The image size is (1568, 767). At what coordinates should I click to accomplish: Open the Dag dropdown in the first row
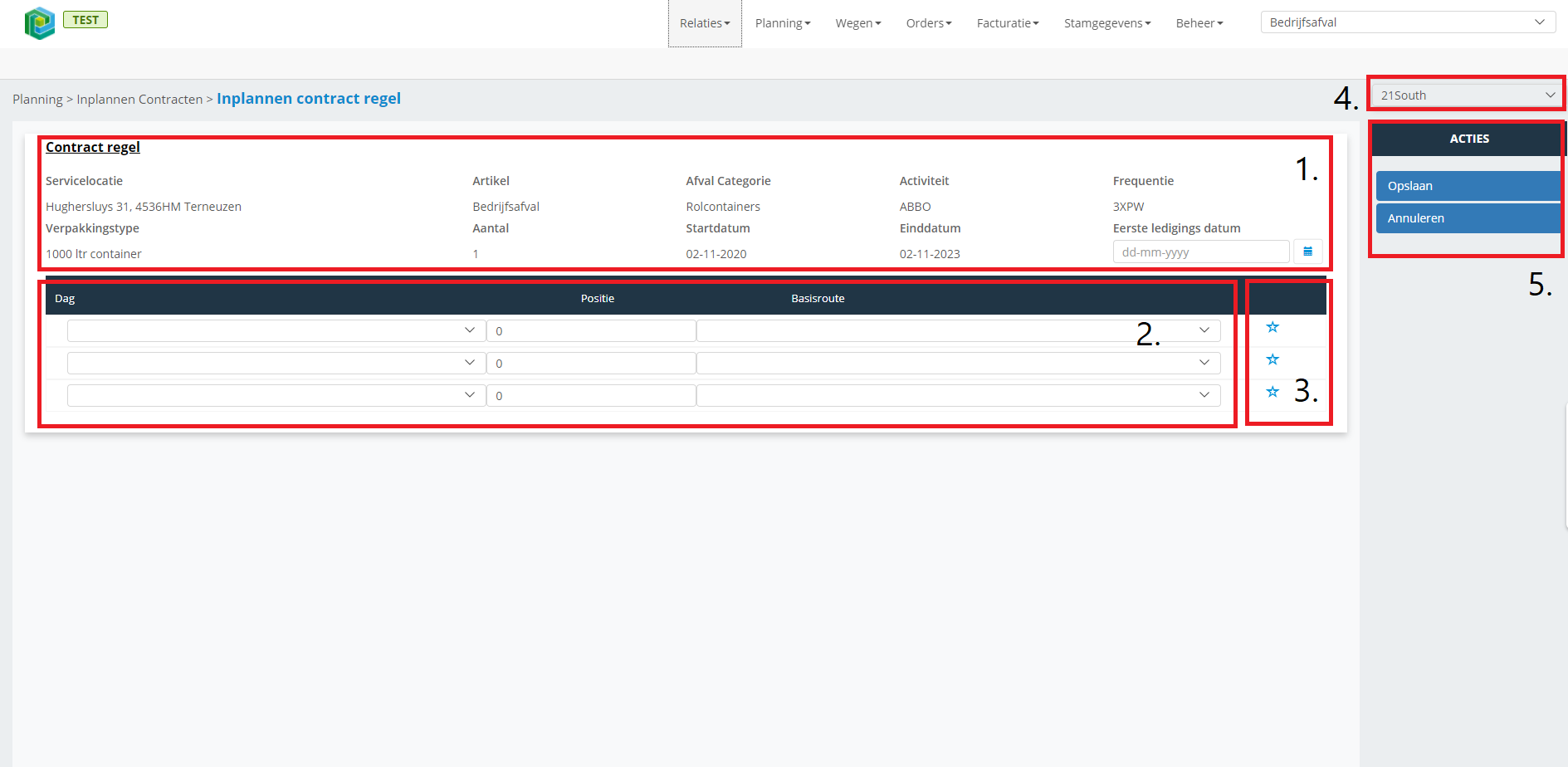pos(276,330)
